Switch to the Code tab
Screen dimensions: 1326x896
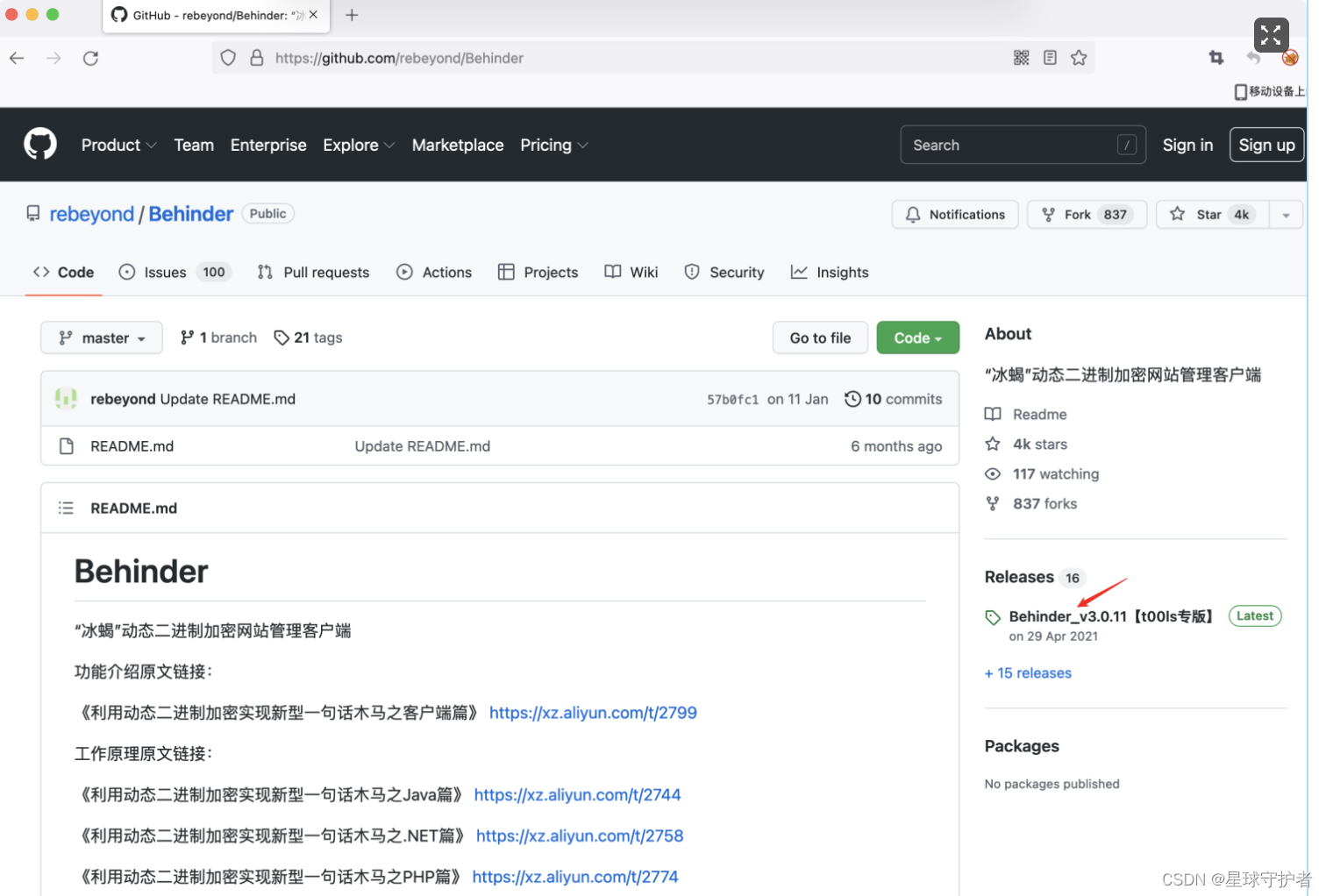click(x=63, y=272)
